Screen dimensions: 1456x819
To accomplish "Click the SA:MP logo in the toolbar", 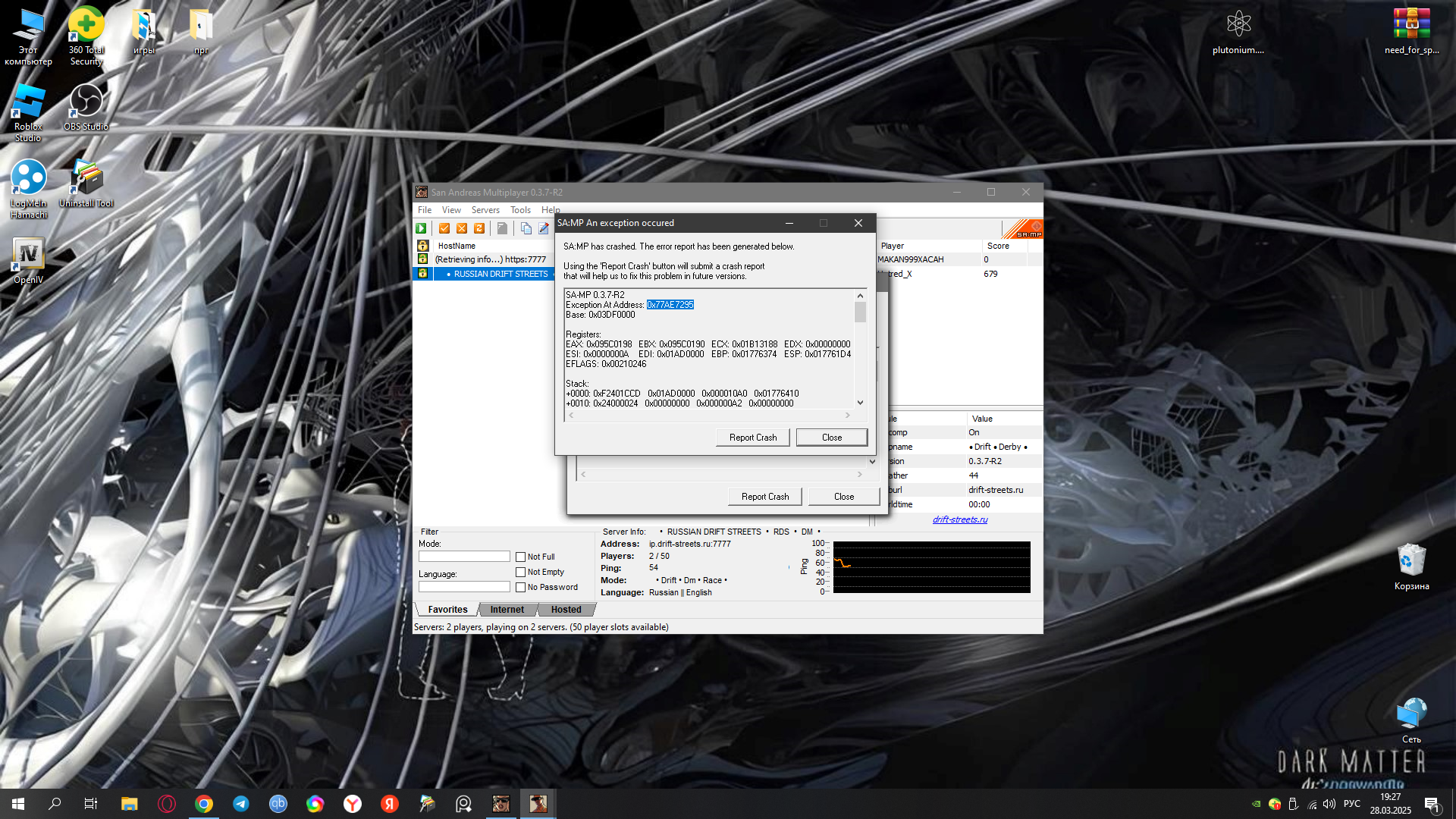I will click(1023, 229).
